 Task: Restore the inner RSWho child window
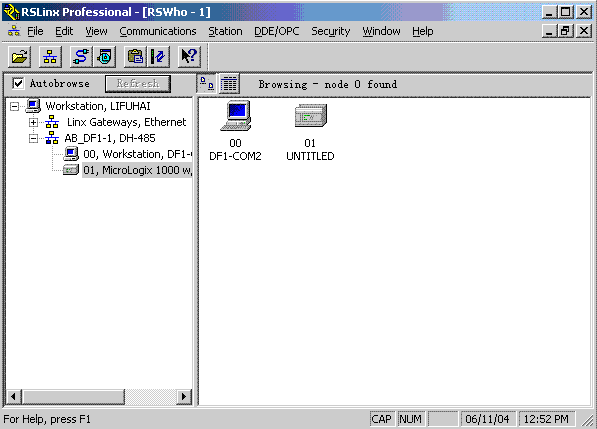point(565,31)
